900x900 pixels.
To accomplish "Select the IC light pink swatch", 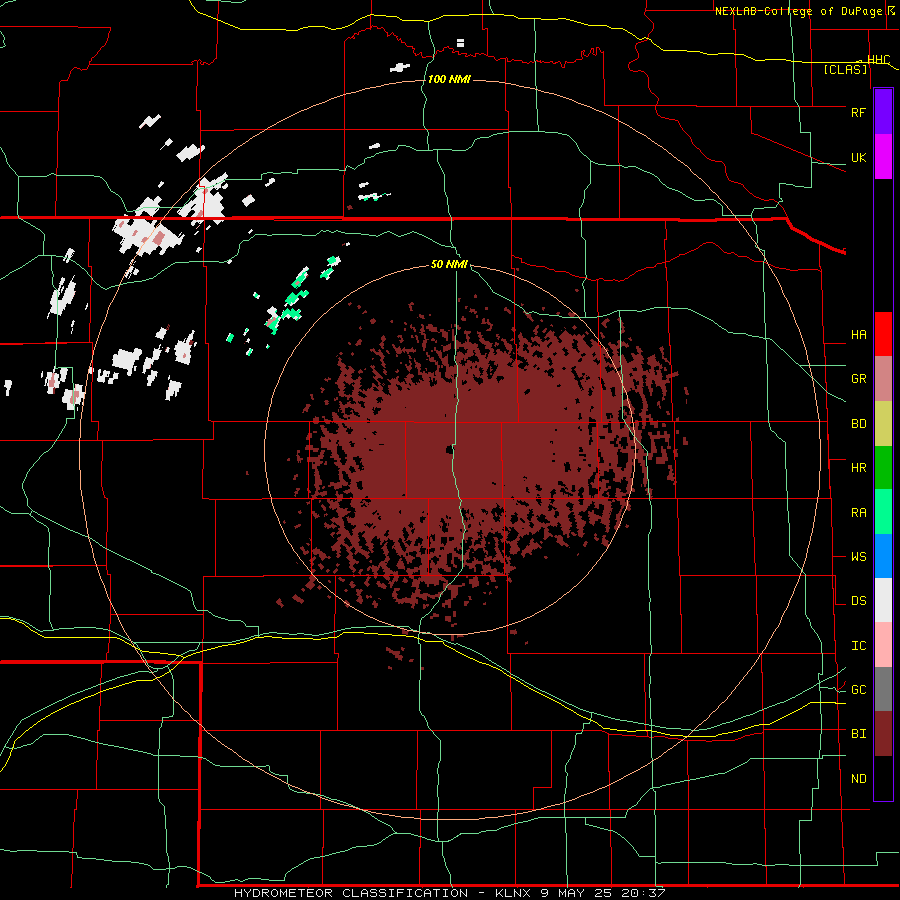I will point(883,645).
